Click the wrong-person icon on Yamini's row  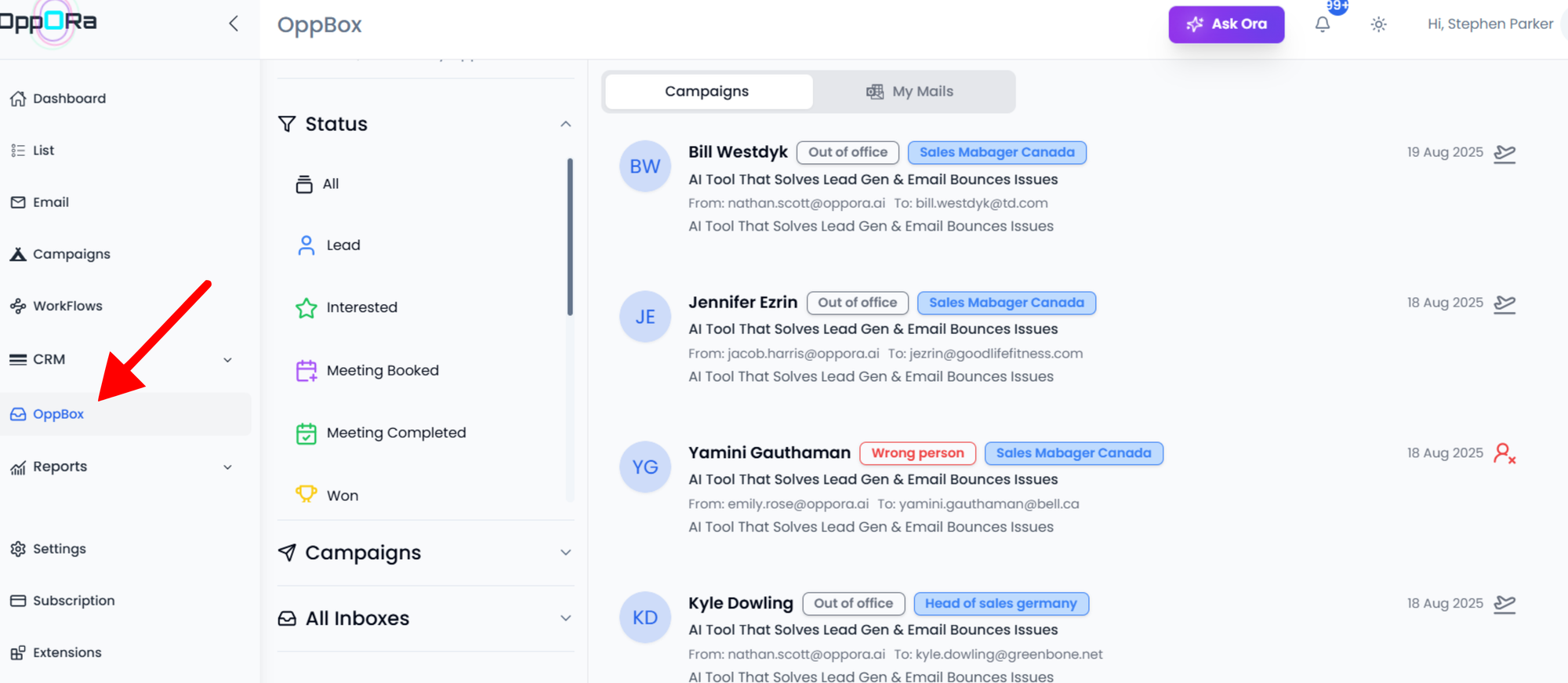(1504, 453)
